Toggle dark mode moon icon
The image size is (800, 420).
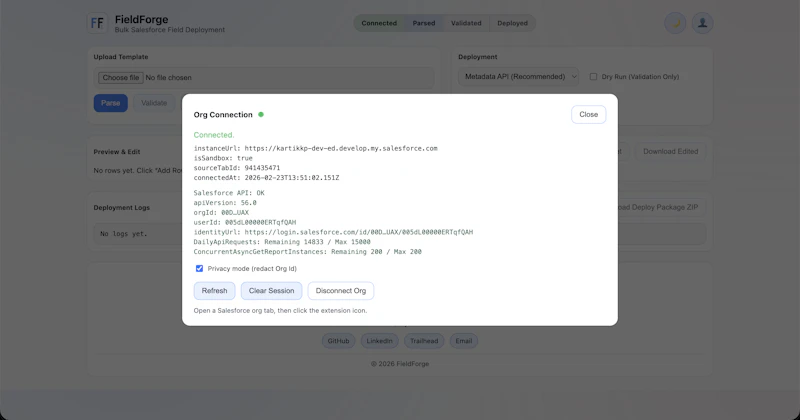[x=675, y=23]
